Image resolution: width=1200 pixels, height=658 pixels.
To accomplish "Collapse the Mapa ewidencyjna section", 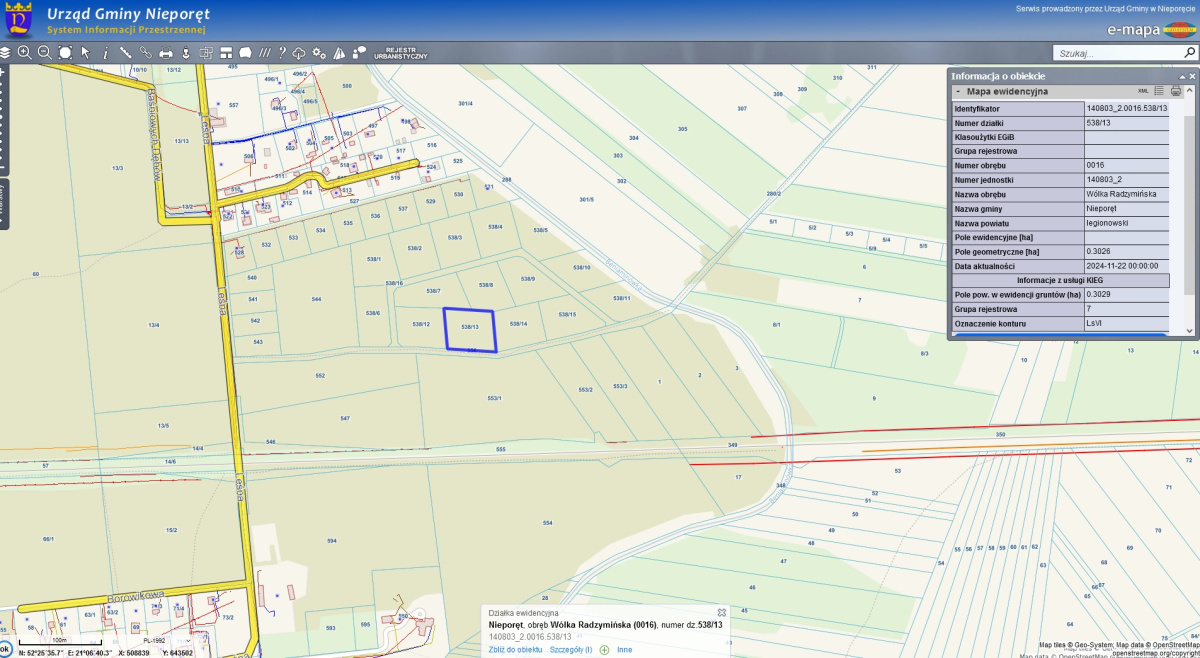I will pos(958,91).
